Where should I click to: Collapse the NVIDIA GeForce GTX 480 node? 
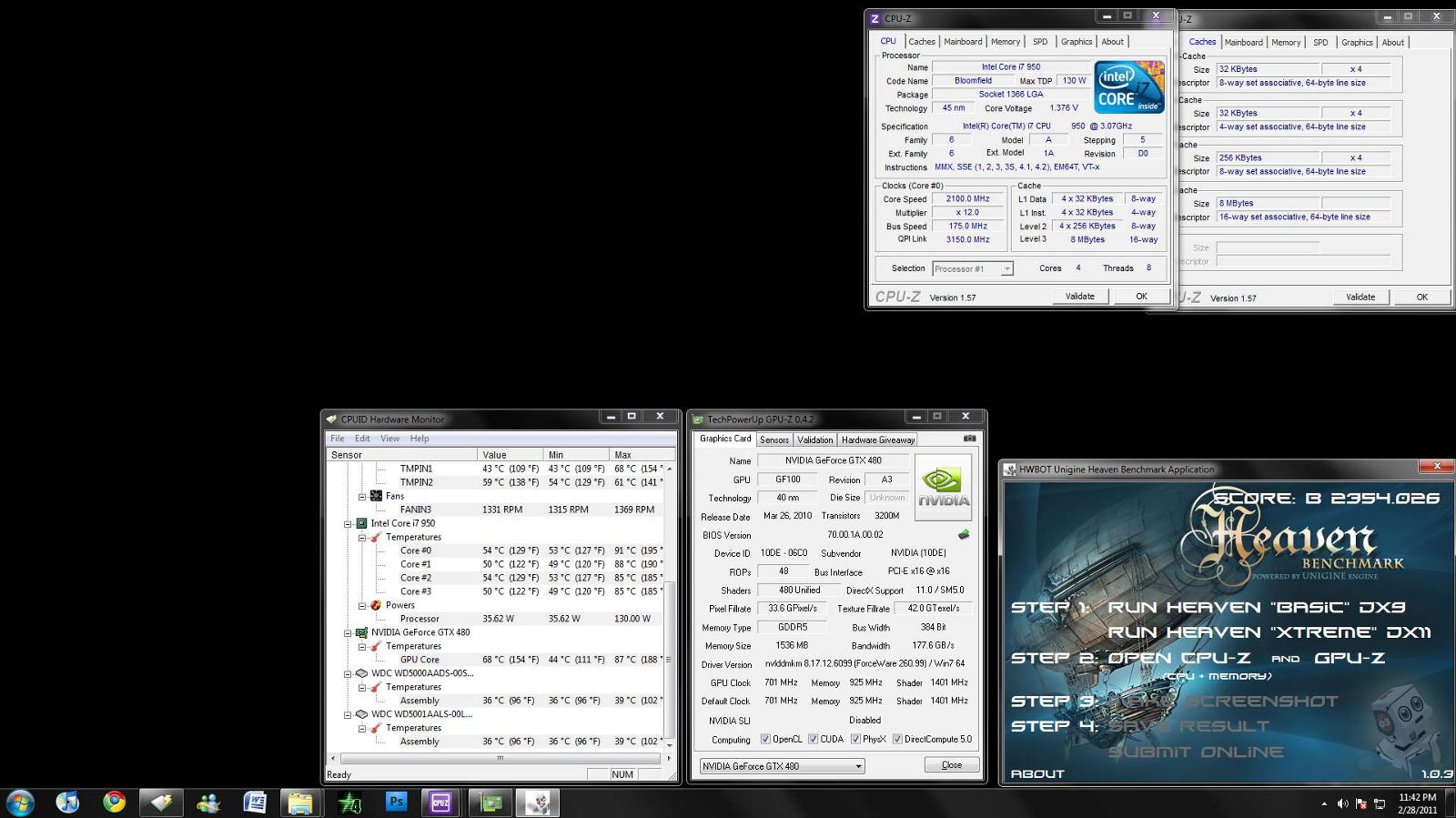348,633
